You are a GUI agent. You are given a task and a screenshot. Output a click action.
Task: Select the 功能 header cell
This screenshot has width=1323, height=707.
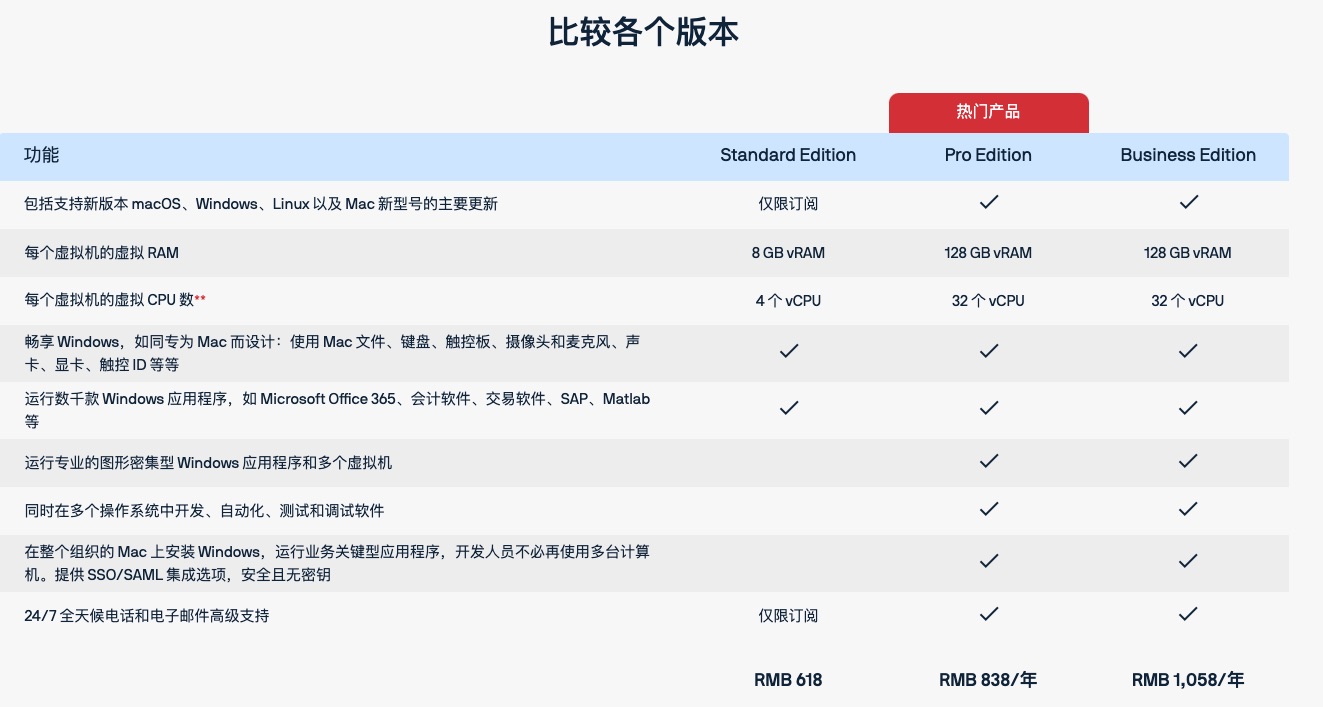[x=42, y=156]
